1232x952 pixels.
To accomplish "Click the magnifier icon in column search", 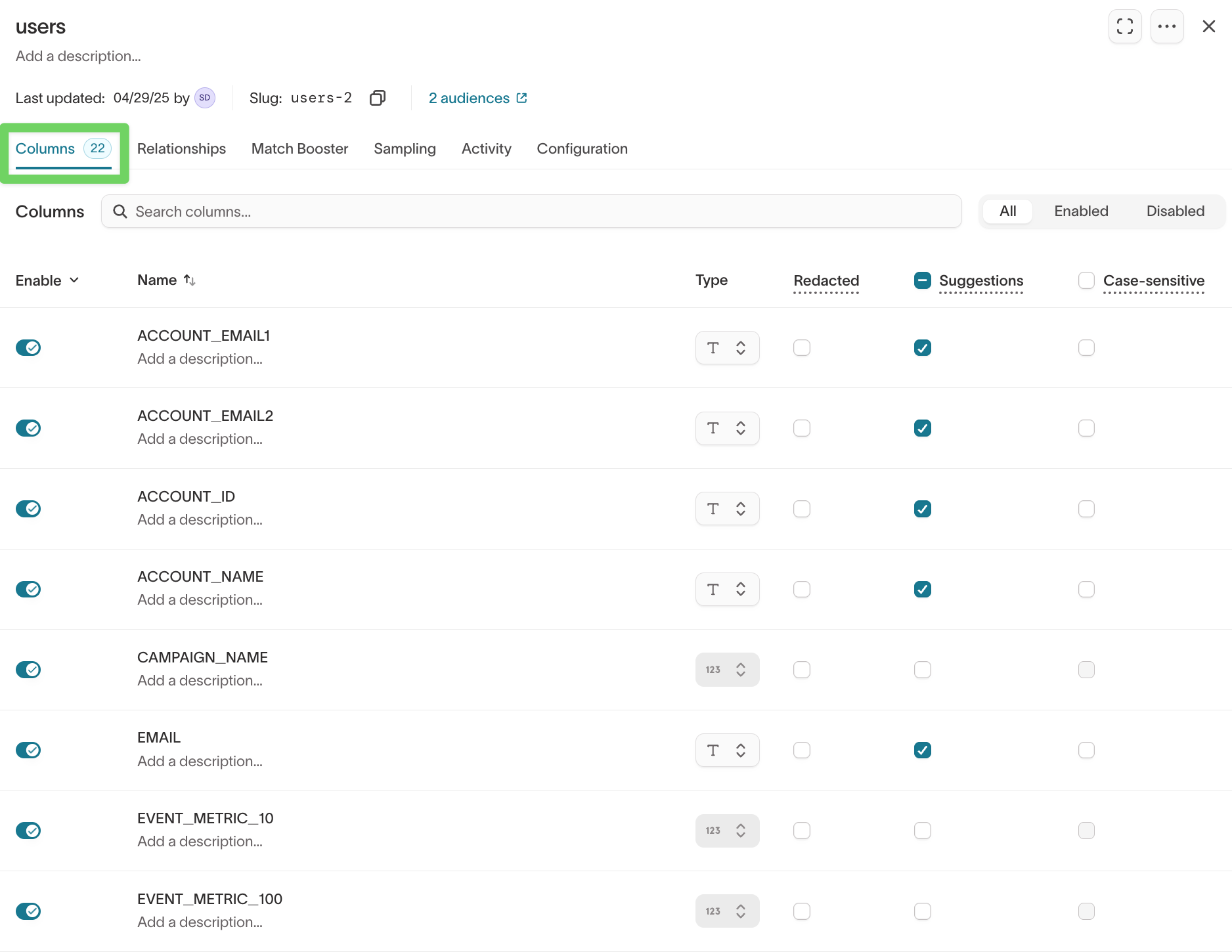I will pyautogui.click(x=120, y=211).
